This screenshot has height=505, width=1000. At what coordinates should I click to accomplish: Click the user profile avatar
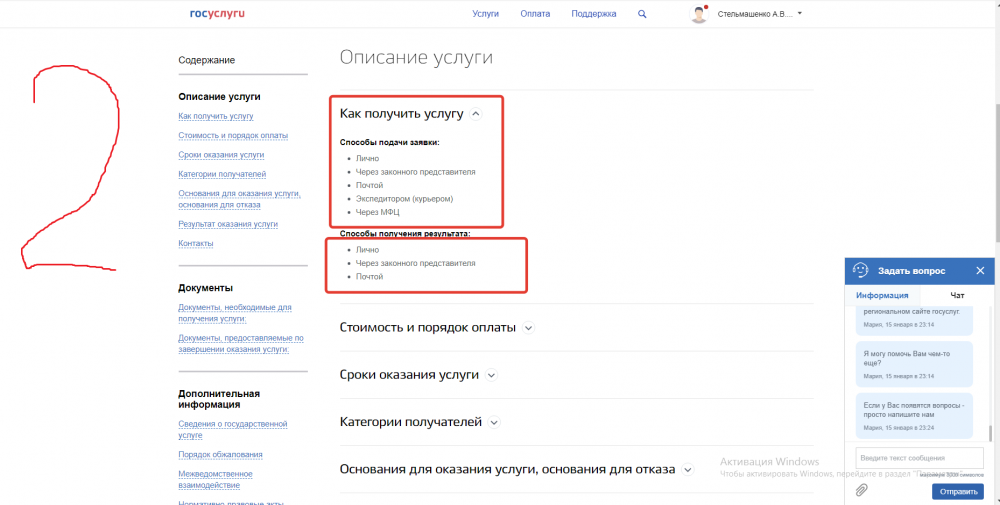[x=699, y=14]
